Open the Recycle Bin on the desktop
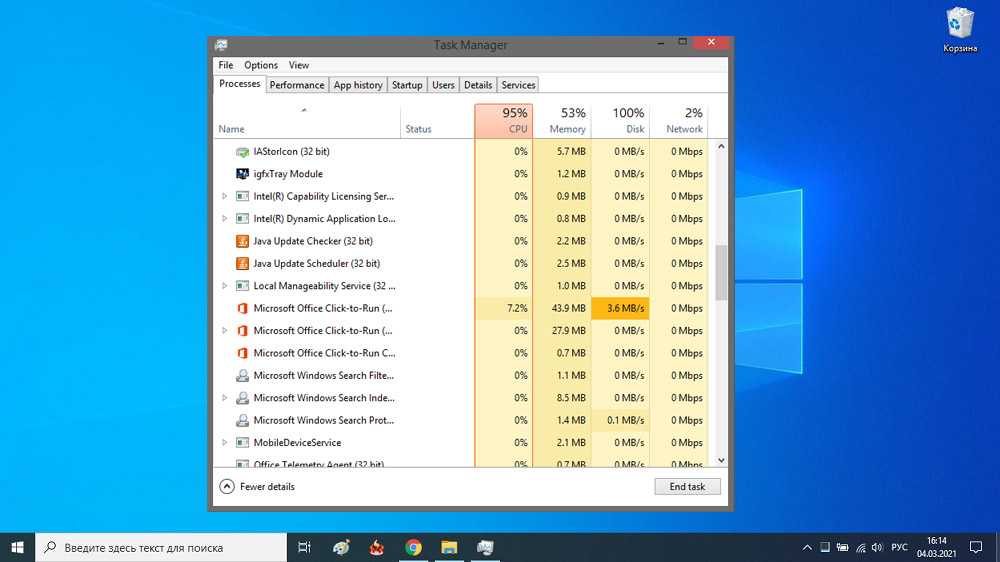Screen dimensions: 1000x562 coord(960,29)
